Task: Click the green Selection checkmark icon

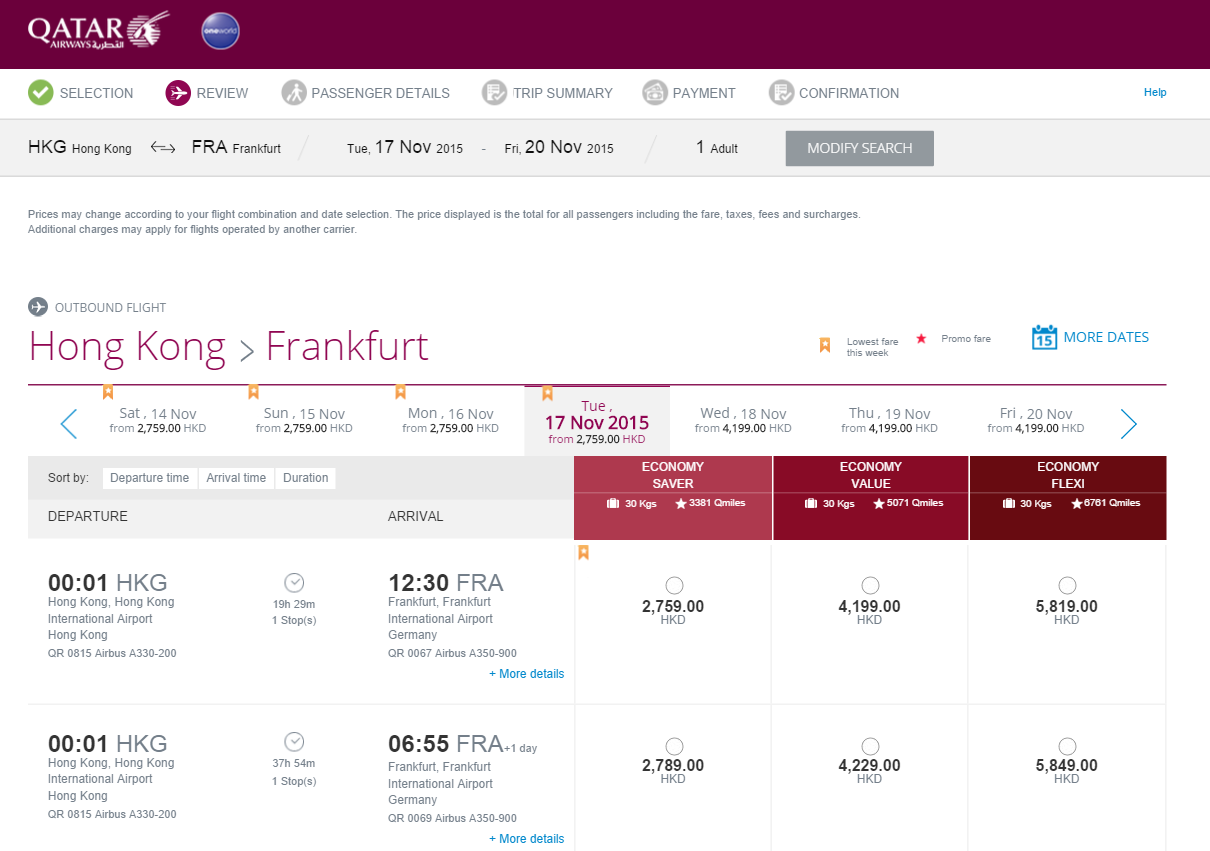Action: pyautogui.click(x=41, y=93)
